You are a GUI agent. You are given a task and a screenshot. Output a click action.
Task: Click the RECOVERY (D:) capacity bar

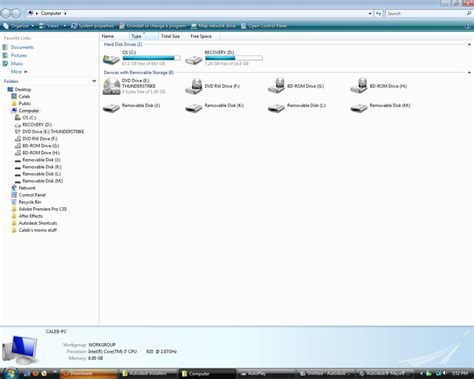coord(234,58)
